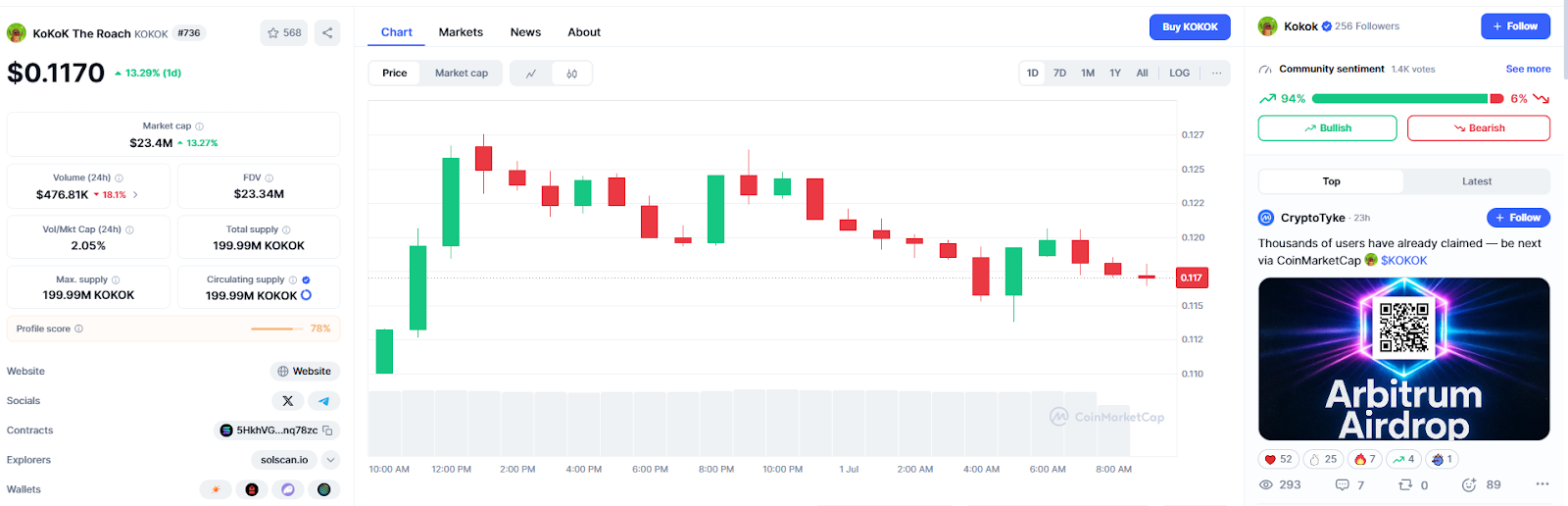Select the 7D time range
This screenshot has height=506, width=1568.
(1059, 74)
